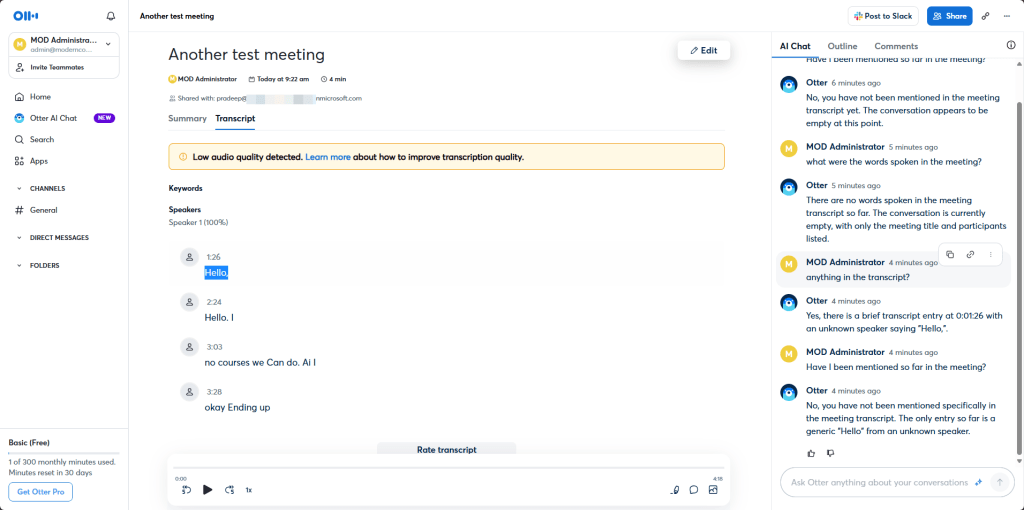Image resolution: width=1024 pixels, height=510 pixels.
Task: Switch to the Outline tab
Action: coord(842,46)
